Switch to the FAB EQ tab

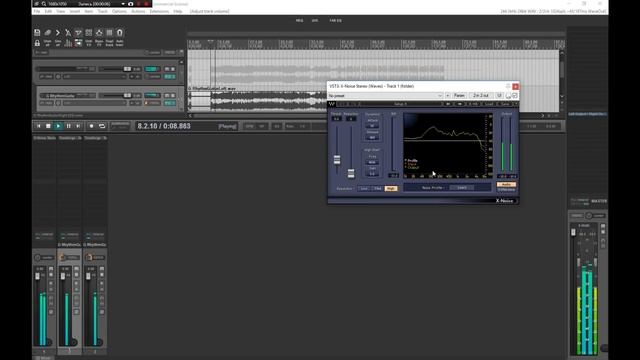click(336, 20)
